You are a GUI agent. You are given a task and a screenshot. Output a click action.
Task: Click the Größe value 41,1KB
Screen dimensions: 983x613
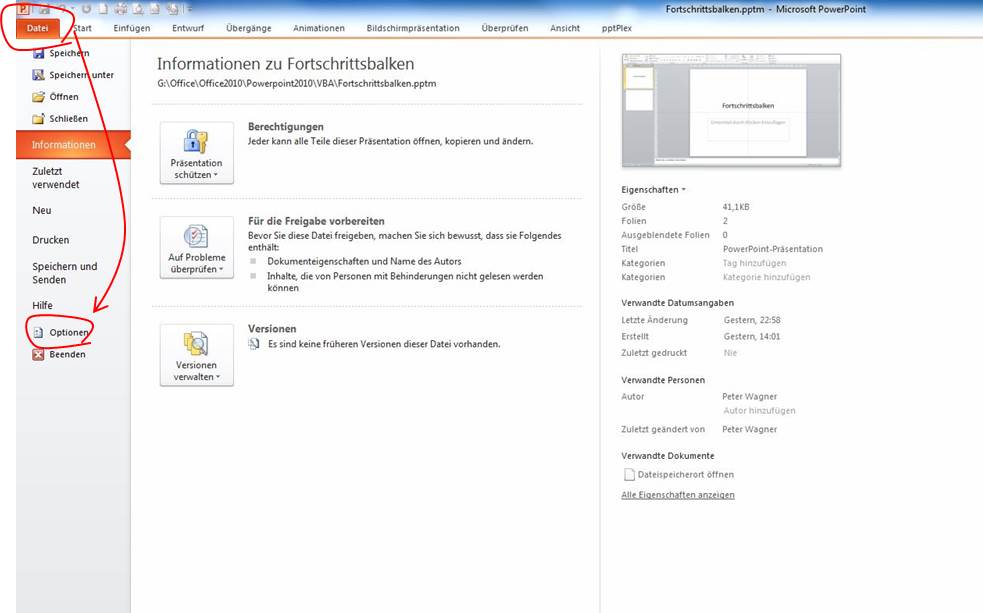click(x=736, y=207)
